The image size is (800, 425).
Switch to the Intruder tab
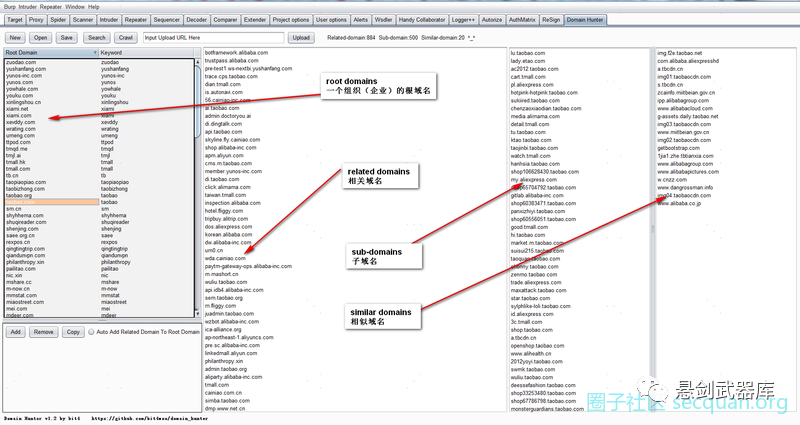tap(109, 20)
